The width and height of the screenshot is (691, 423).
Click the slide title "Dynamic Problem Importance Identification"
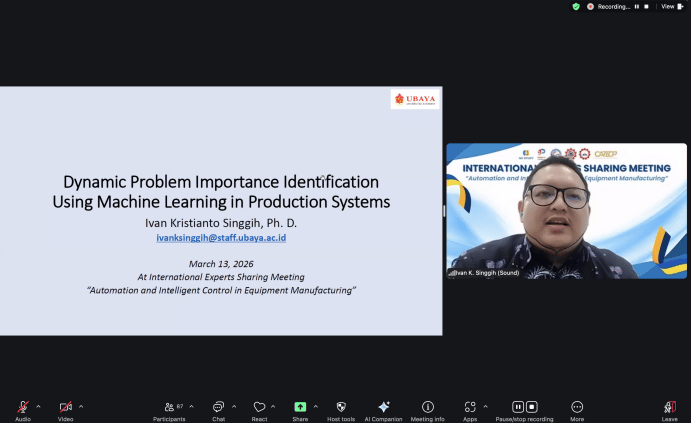tap(221, 182)
